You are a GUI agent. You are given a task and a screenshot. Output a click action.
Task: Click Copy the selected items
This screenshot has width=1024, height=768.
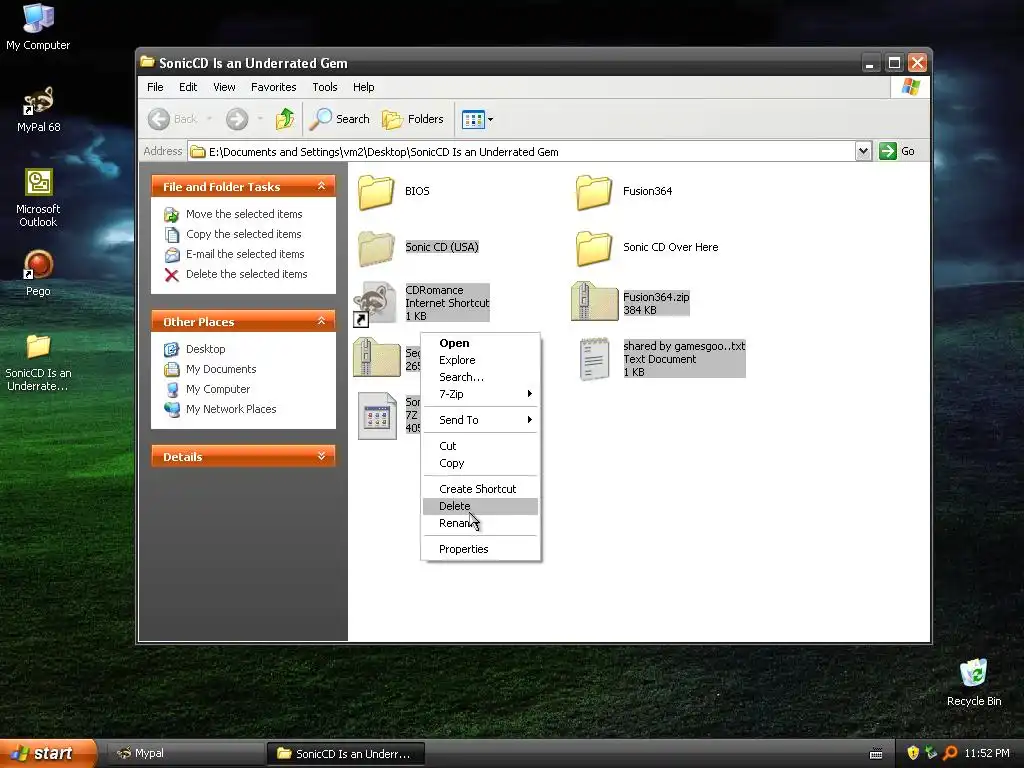pos(233,234)
